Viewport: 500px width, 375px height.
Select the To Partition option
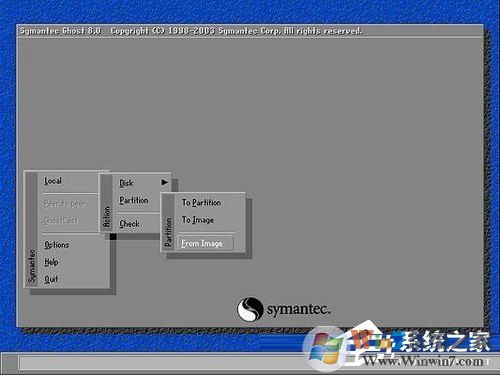tap(201, 202)
